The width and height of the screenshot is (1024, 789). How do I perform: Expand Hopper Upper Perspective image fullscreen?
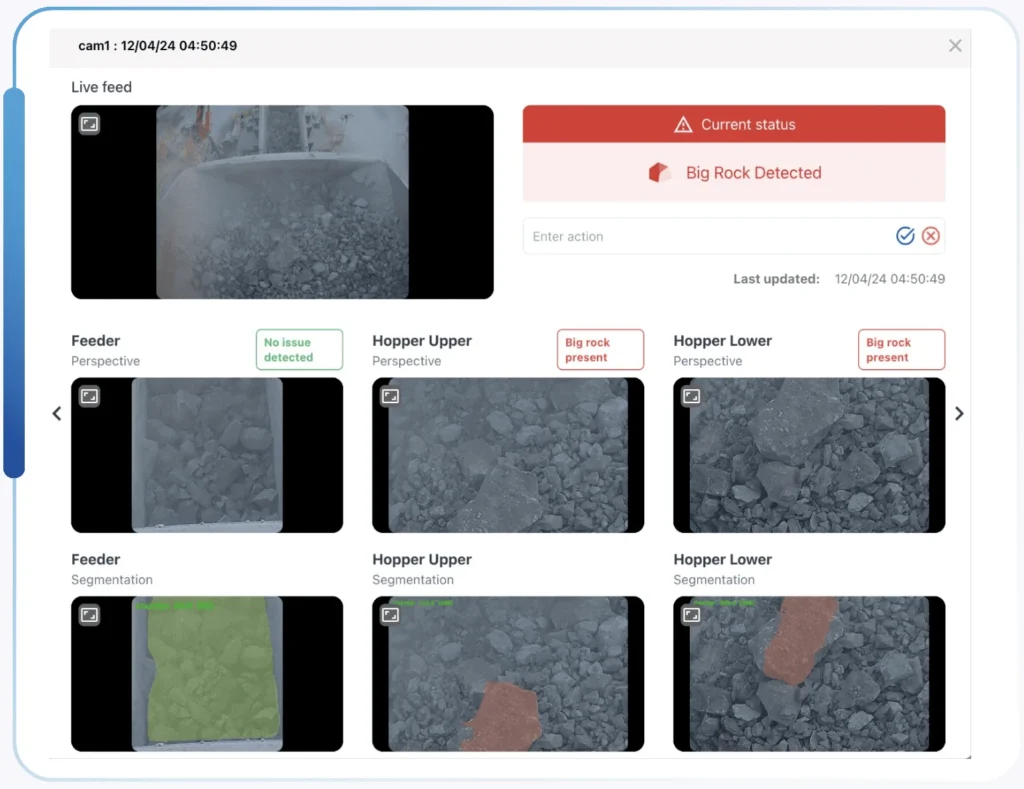[390, 396]
